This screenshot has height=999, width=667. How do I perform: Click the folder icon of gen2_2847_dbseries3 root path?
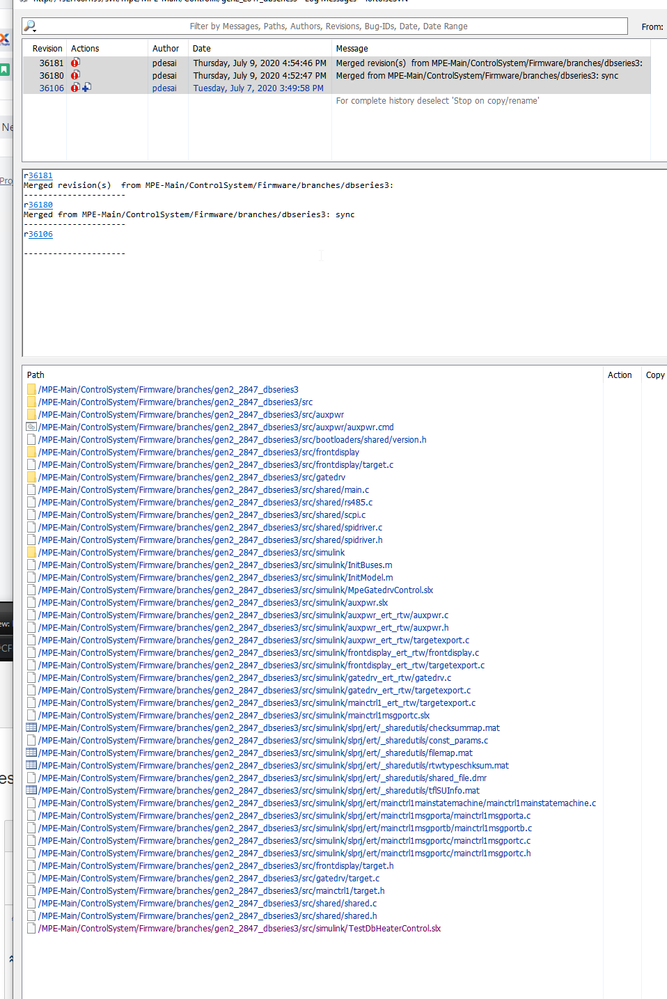pyautogui.click(x=31, y=389)
